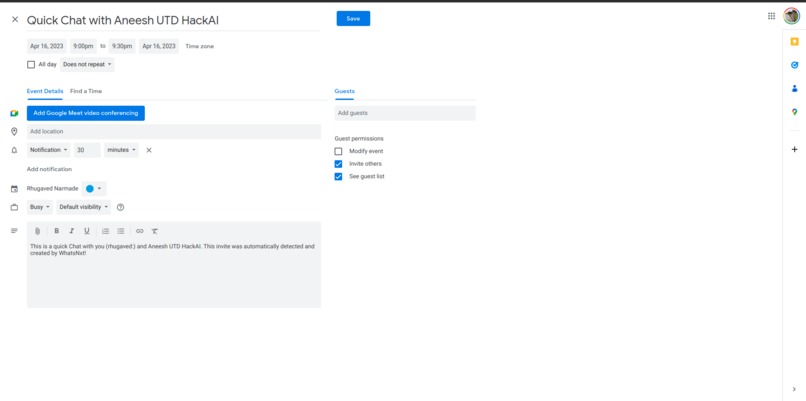This screenshot has width=806, height=401.
Task: Open the minutes unit dropdown
Action: [x=121, y=150]
